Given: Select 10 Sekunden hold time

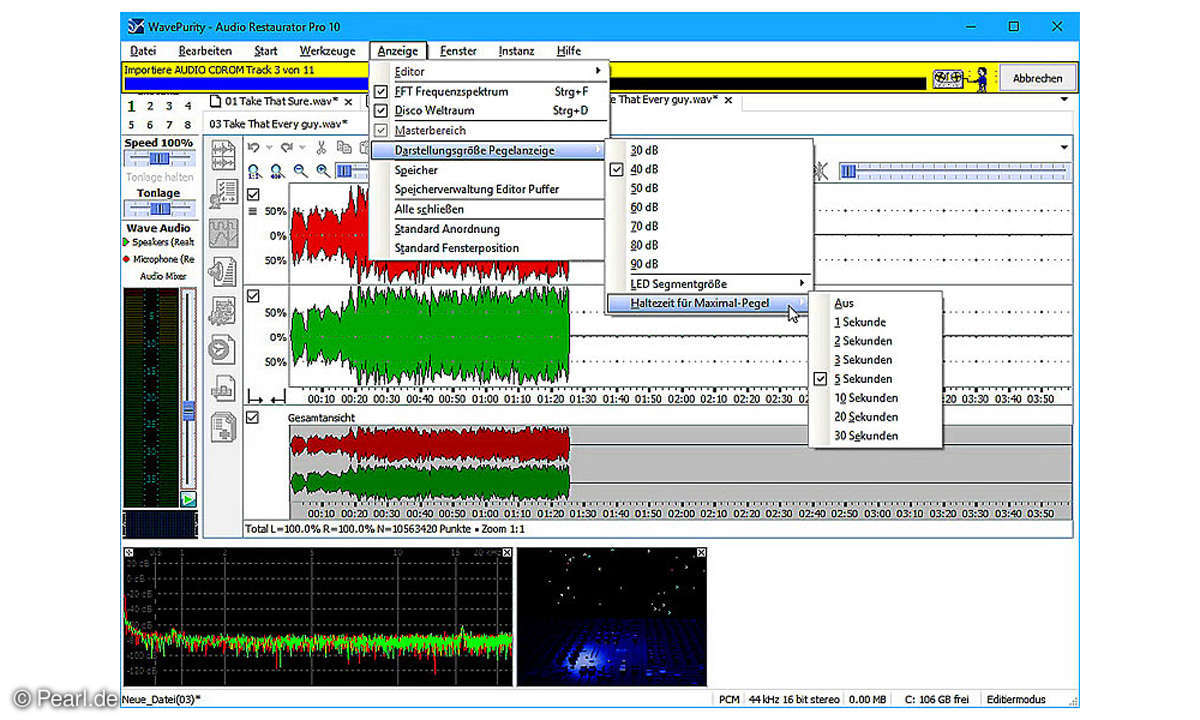Looking at the screenshot, I should (x=875, y=398).
